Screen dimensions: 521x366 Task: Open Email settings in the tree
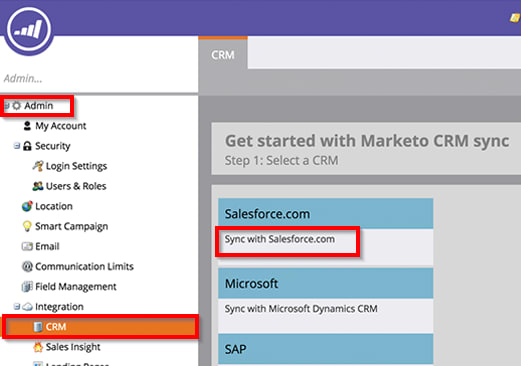[47, 246]
